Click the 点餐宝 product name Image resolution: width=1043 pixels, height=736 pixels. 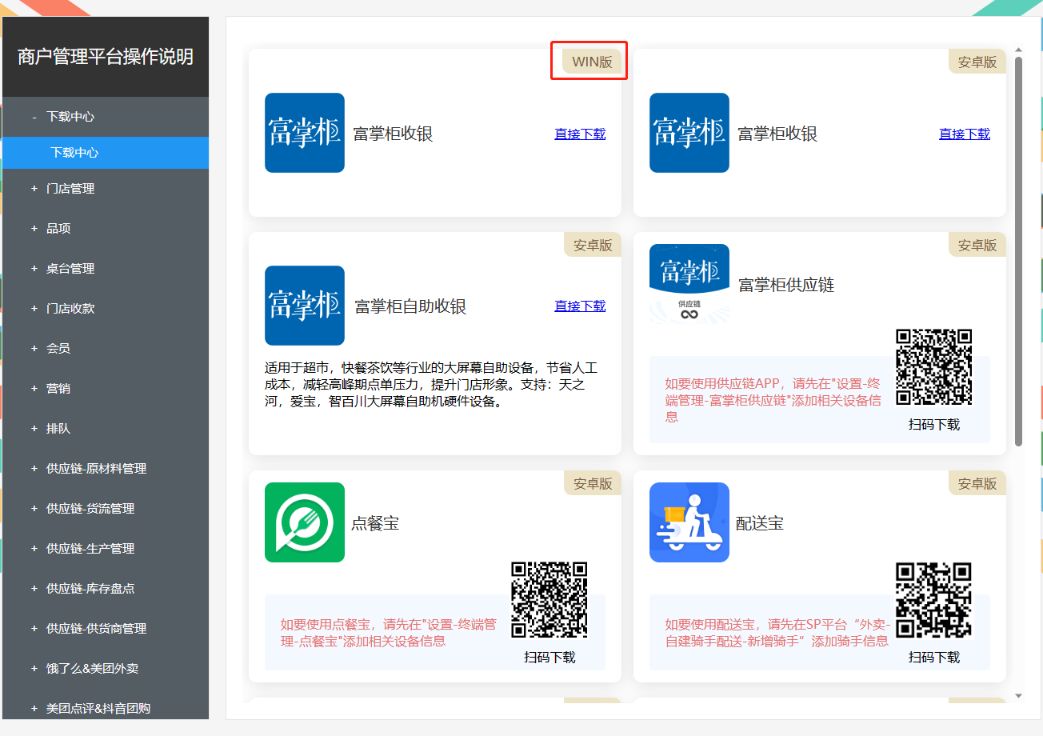coord(375,523)
